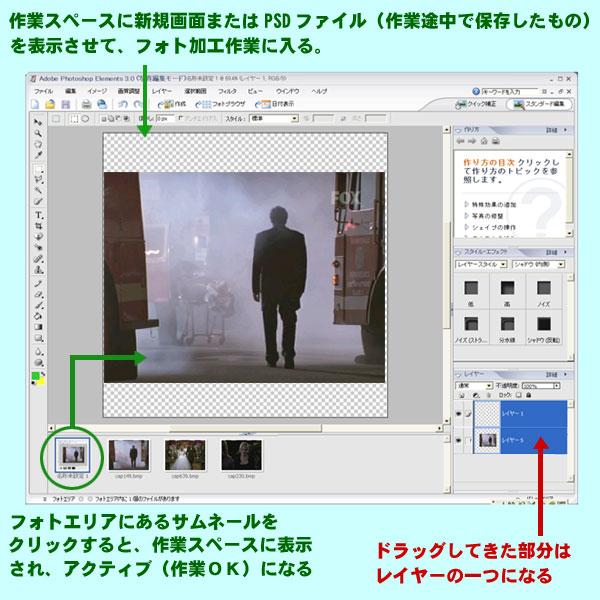Select the Hand tool
The image size is (600, 600).
point(38,144)
